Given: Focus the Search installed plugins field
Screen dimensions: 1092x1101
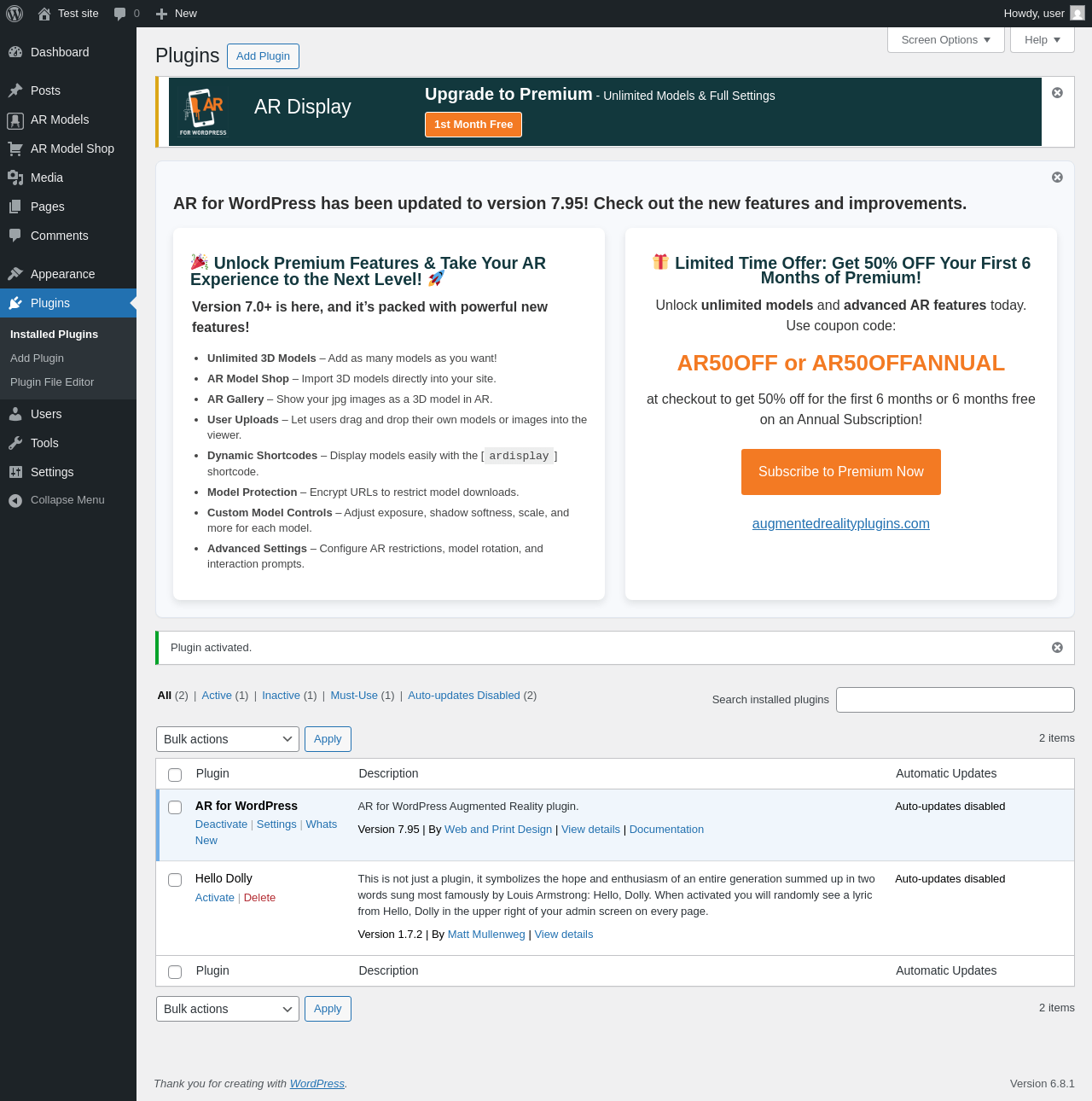Looking at the screenshot, I should (x=955, y=700).
